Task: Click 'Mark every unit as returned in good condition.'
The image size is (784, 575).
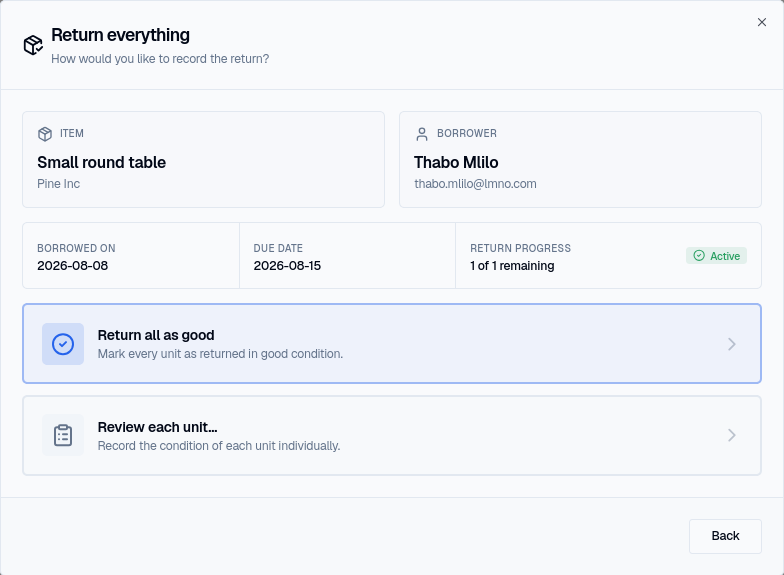Action: point(220,354)
